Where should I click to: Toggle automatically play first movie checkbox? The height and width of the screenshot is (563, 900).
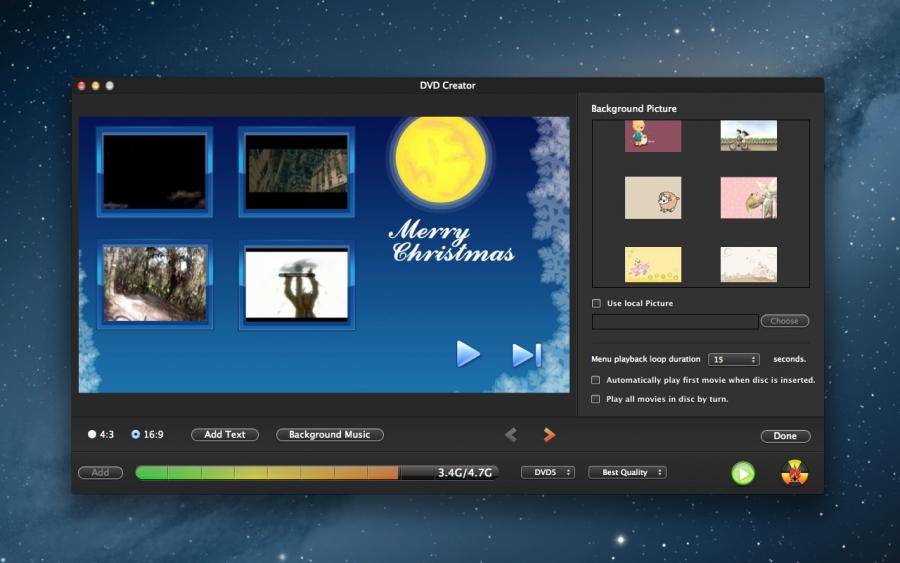click(596, 380)
